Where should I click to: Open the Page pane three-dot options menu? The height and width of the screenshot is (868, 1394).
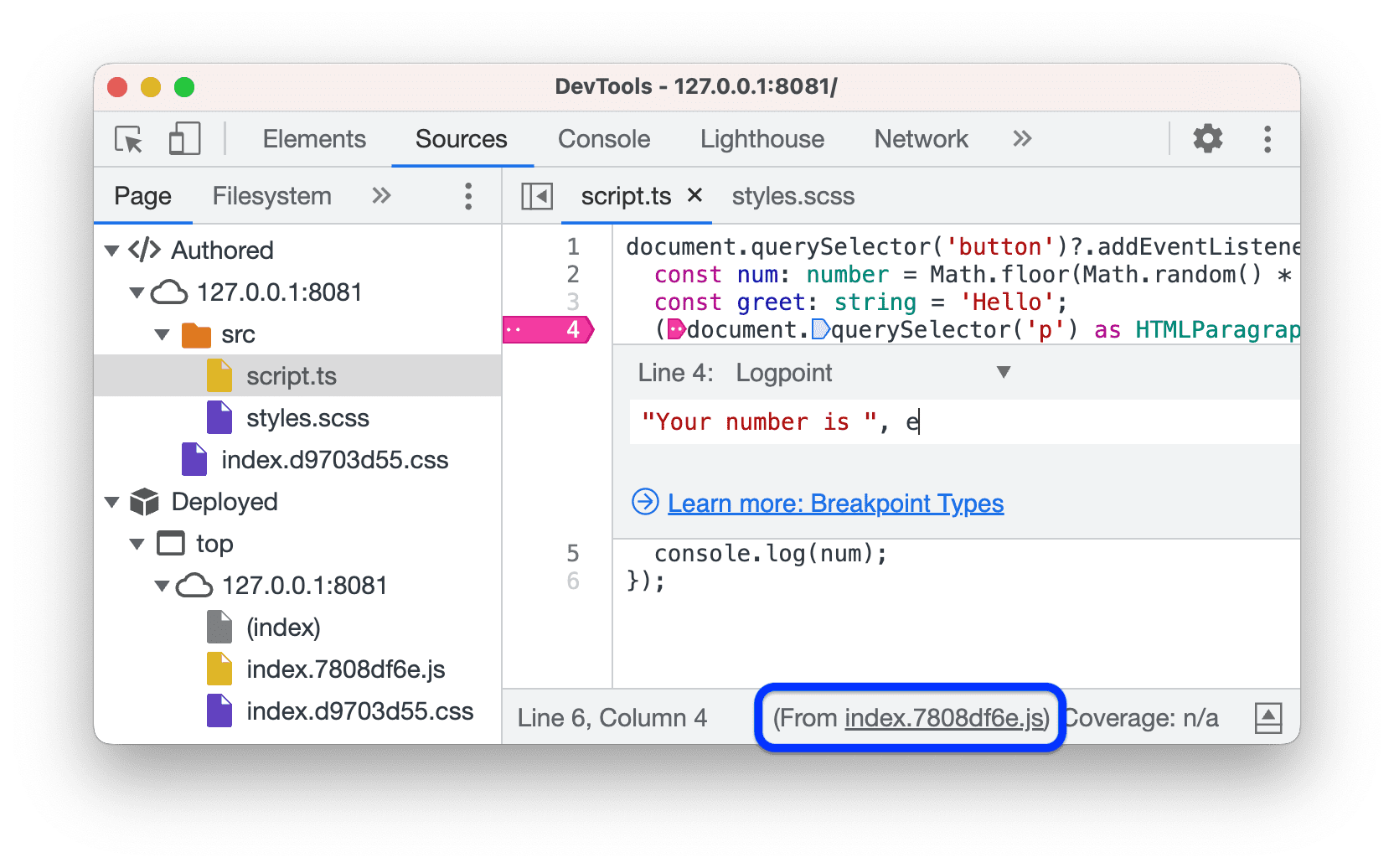pyautogui.click(x=467, y=195)
